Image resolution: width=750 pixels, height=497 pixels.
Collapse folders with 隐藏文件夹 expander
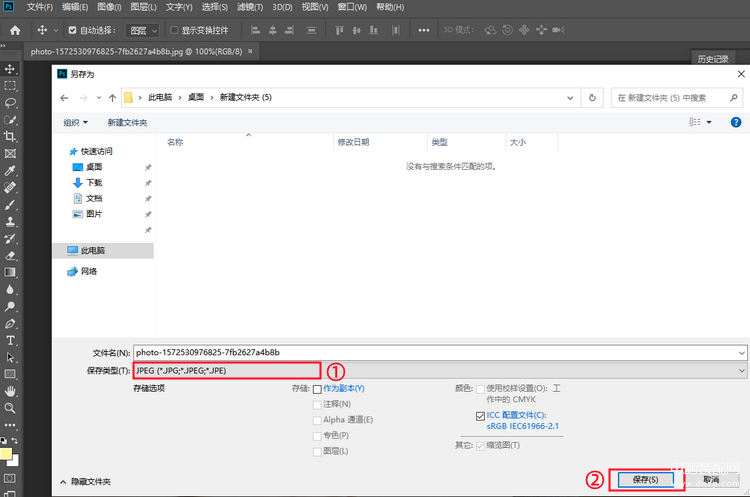(x=85, y=482)
